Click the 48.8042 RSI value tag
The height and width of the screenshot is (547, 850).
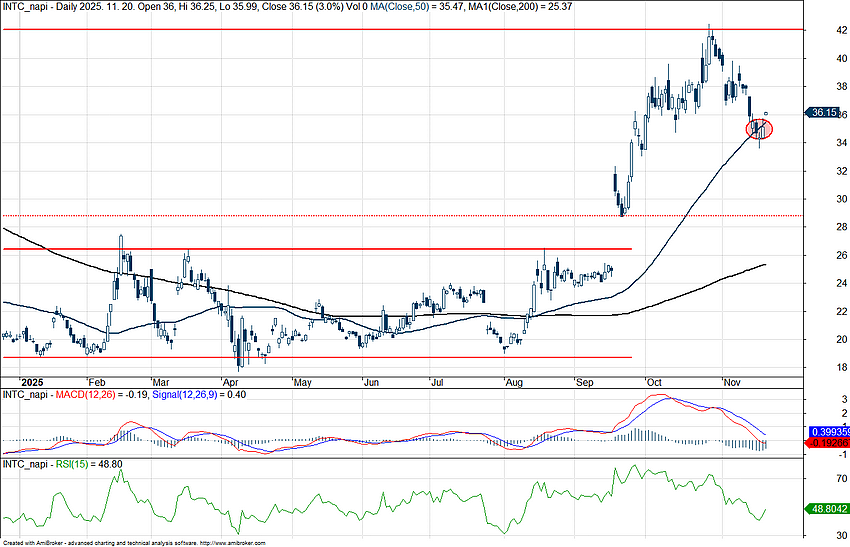pos(824,509)
